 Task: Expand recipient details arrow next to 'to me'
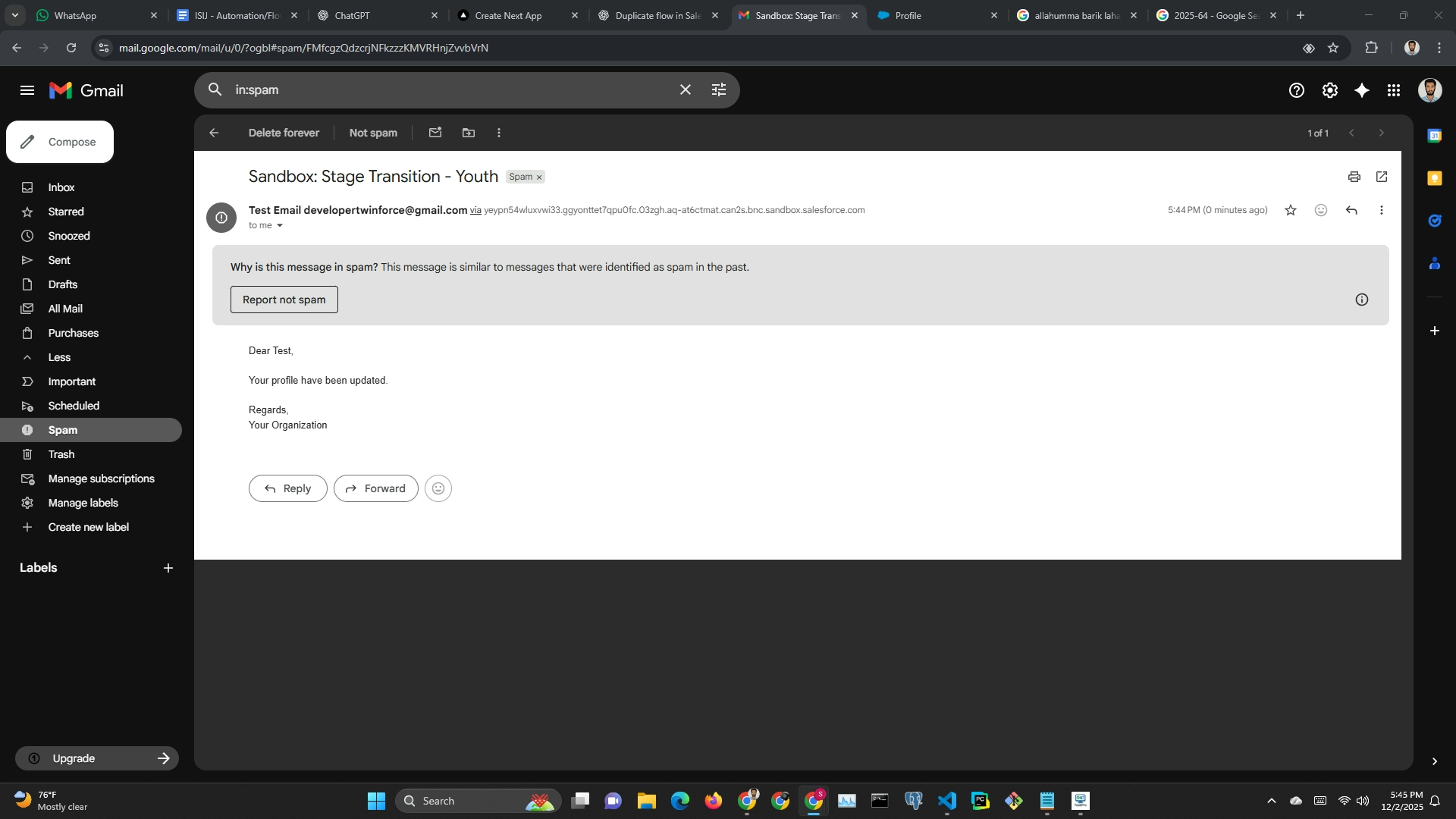point(280,225)
